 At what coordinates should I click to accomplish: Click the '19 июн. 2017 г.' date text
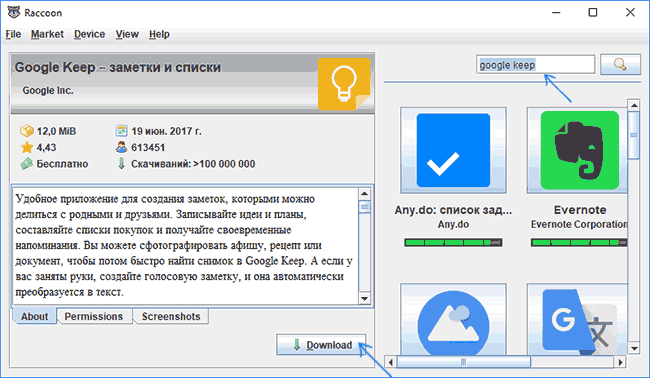[x=166, y=131]
